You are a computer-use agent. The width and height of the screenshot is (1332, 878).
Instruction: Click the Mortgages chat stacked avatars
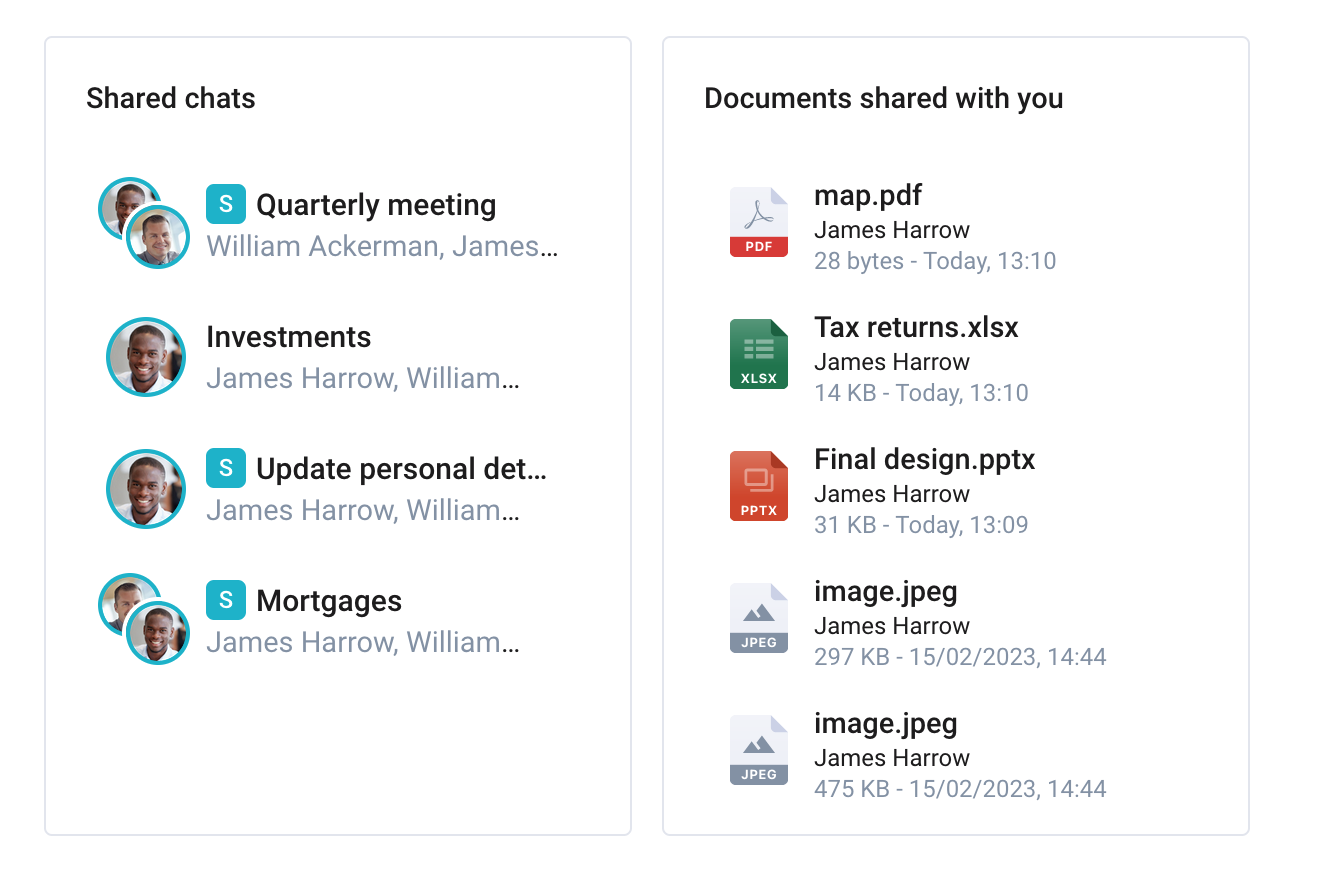[x=144, y=619]
